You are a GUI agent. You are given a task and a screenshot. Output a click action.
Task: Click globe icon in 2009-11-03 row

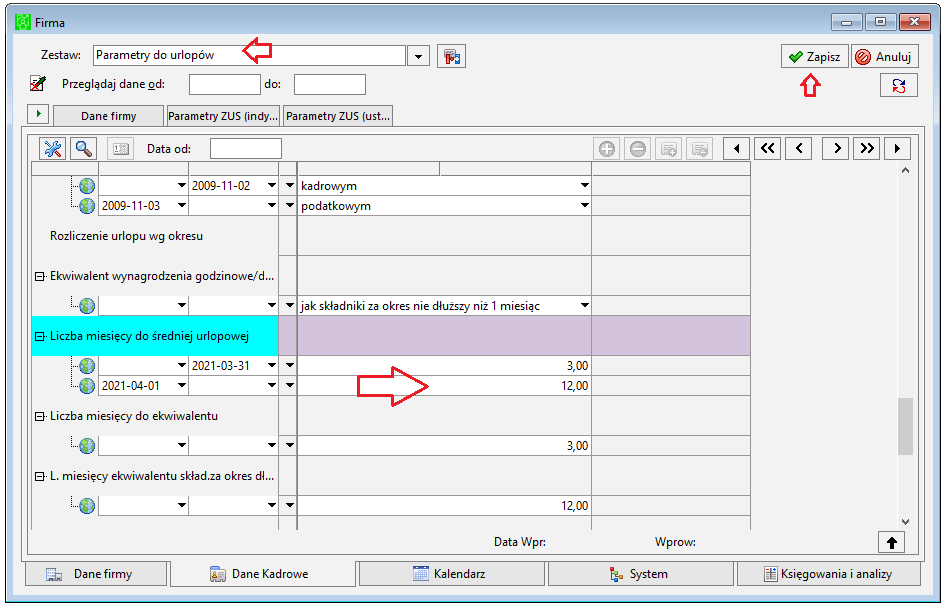click(x=87, y=206)
